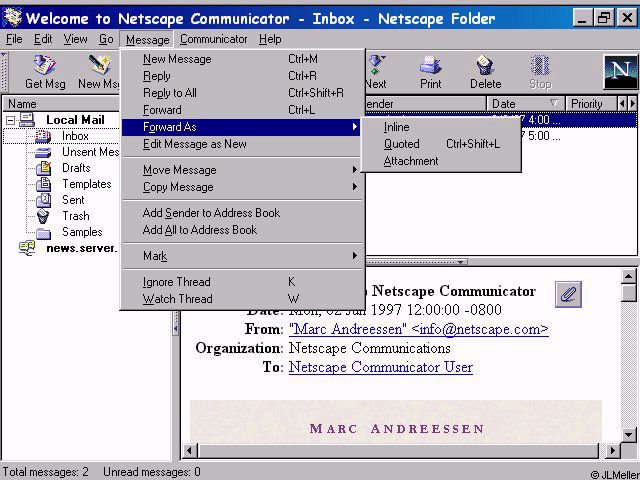Click the Stop toolbar icon
This screenshot has width=640, height=480.
(x=540, y=65)
